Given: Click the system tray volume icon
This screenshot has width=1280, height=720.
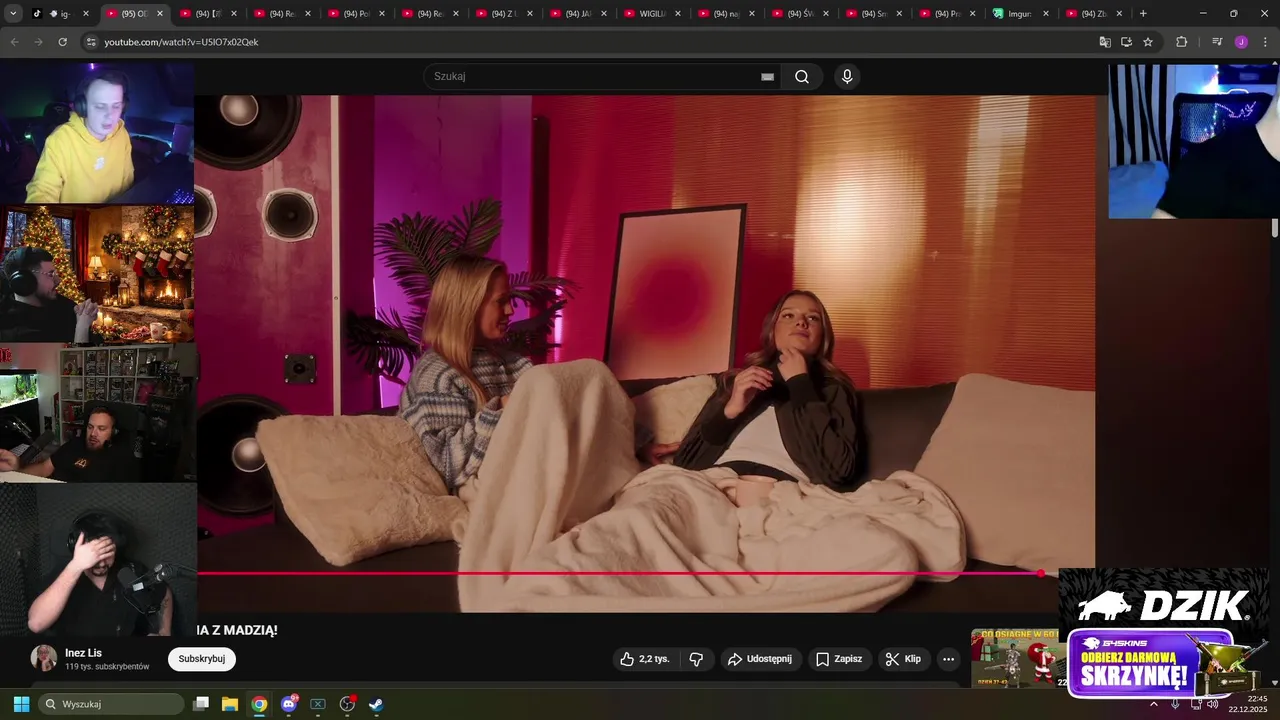Looking at the screenshot, I should tap(1212, 704).
